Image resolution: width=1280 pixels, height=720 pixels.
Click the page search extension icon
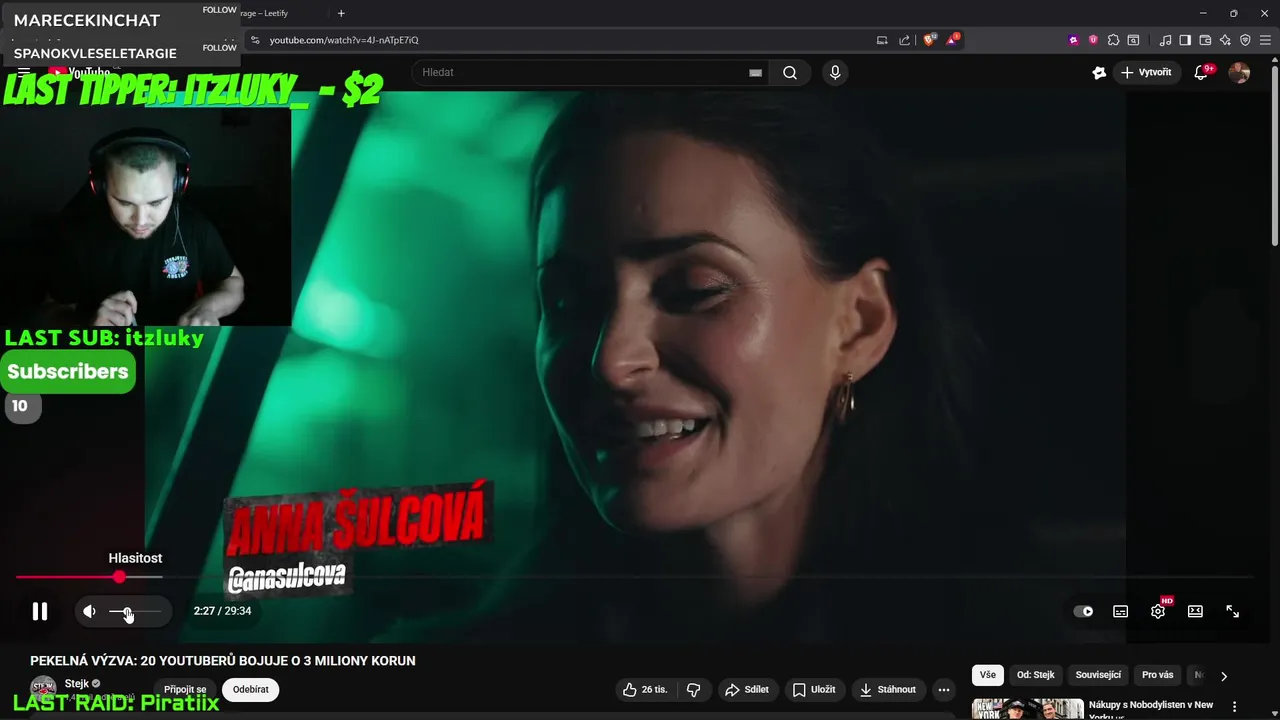click(x=1133, y=40)
